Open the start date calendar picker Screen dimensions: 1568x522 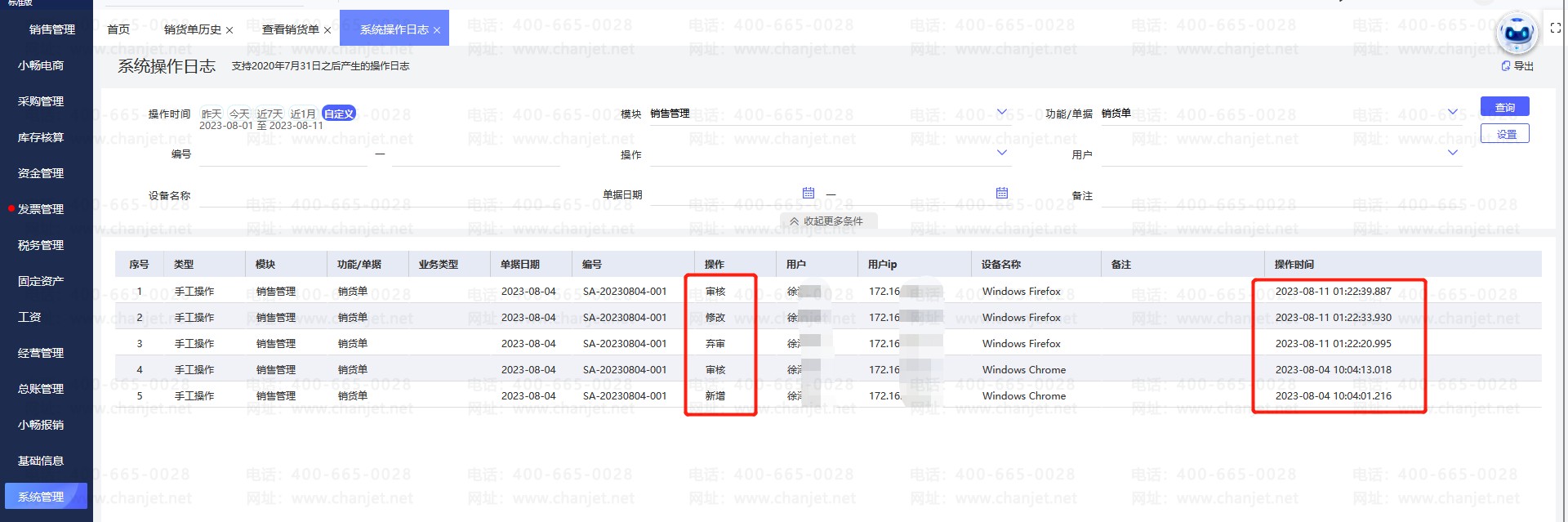808,193
